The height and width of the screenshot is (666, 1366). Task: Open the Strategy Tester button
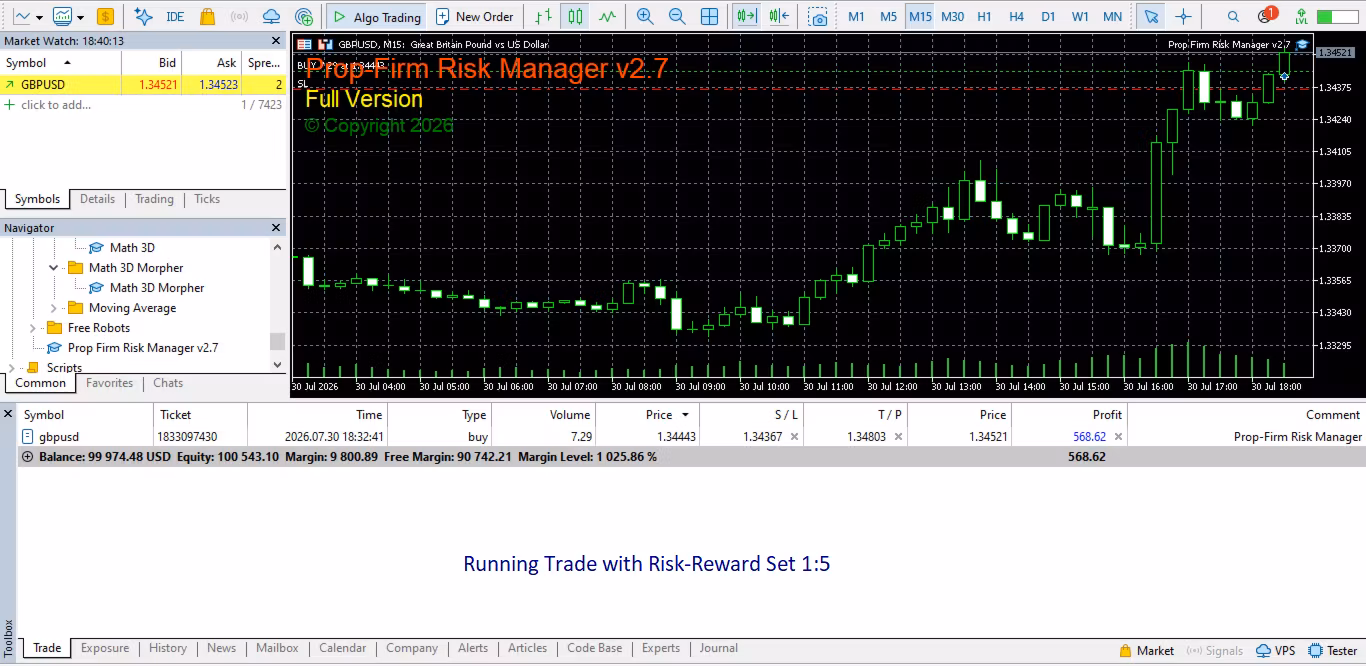click(1333, 650)
